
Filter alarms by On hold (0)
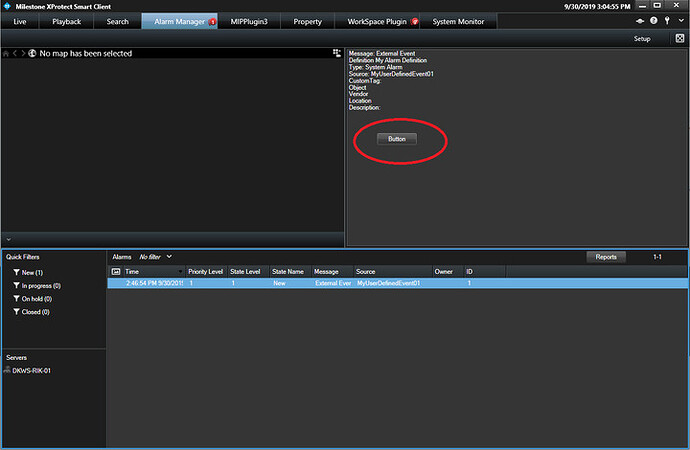36,298
